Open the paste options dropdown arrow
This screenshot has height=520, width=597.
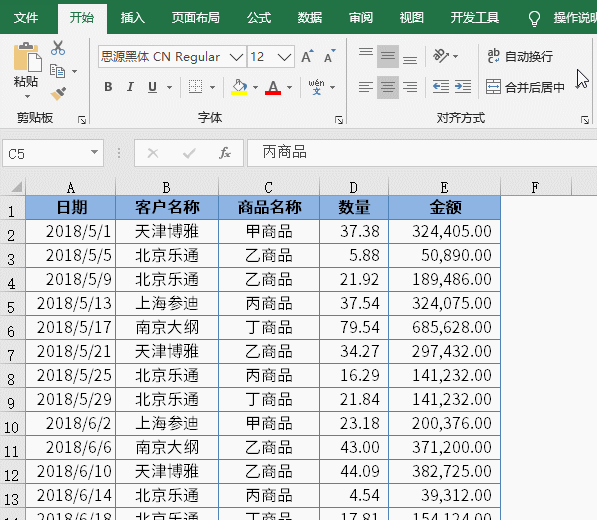27,97
